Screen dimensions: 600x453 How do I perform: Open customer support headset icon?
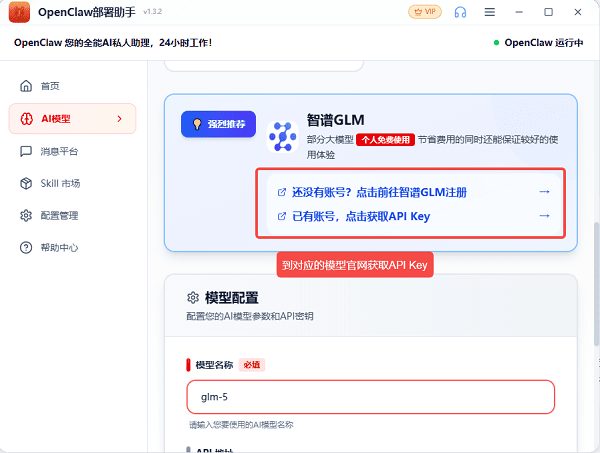(x=460, y=12)
